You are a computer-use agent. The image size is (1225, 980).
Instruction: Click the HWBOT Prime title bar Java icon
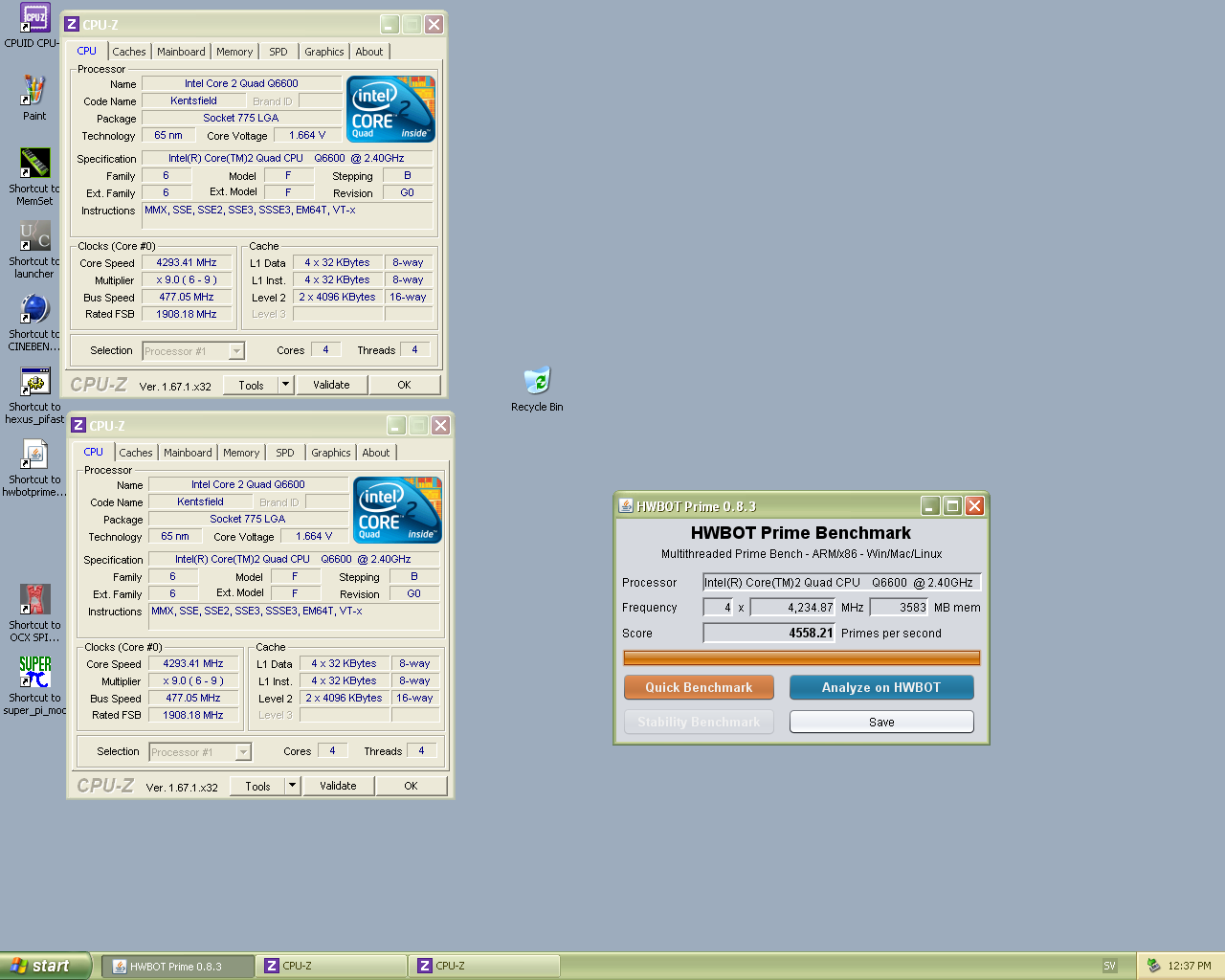click(626, 506)
